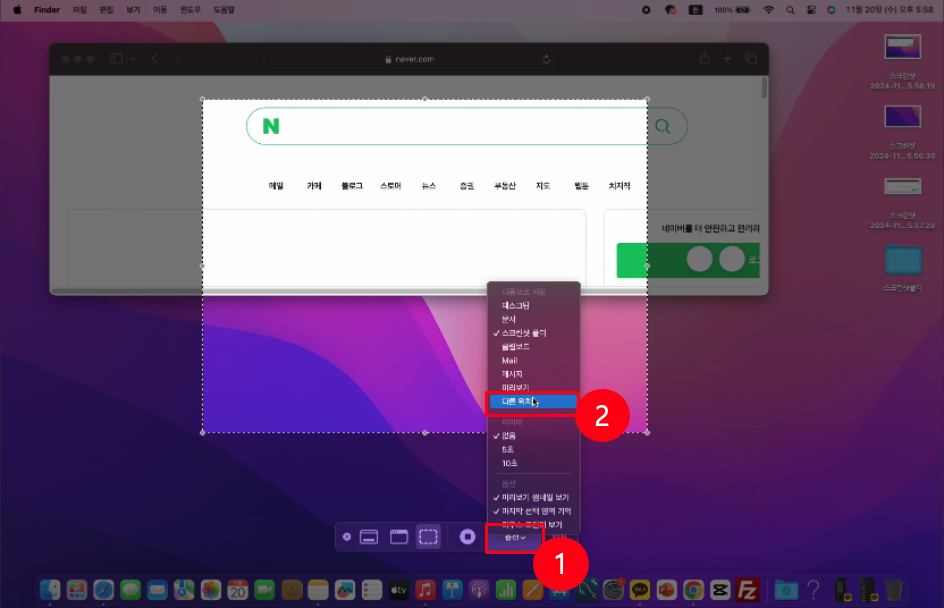The height and width of the screenshot is (608, 944).
Task: Select 스크린샷폴더 folder on desktop
Action: pos(902,267)
